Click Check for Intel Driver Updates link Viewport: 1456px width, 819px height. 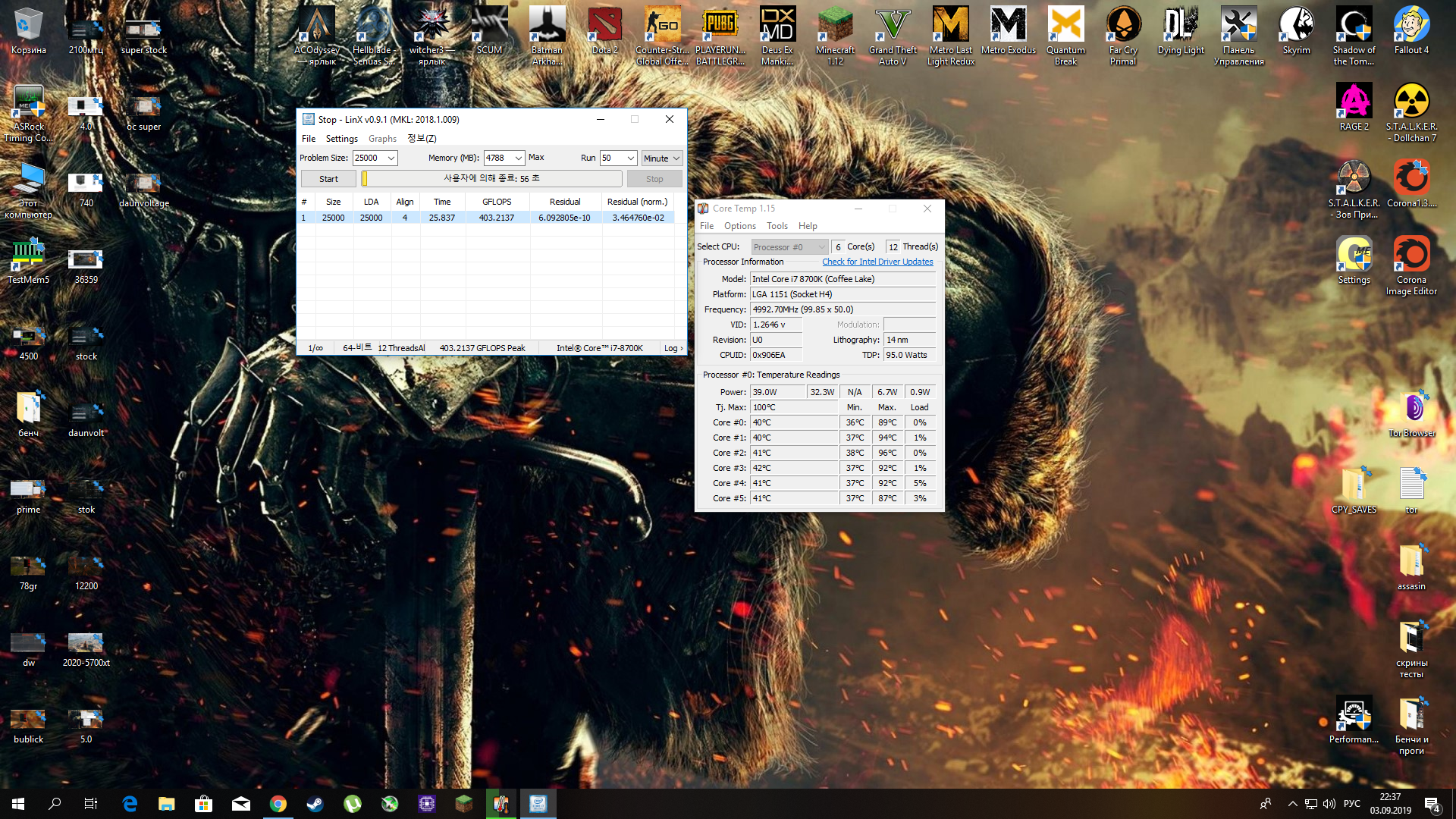pos(877,262)
